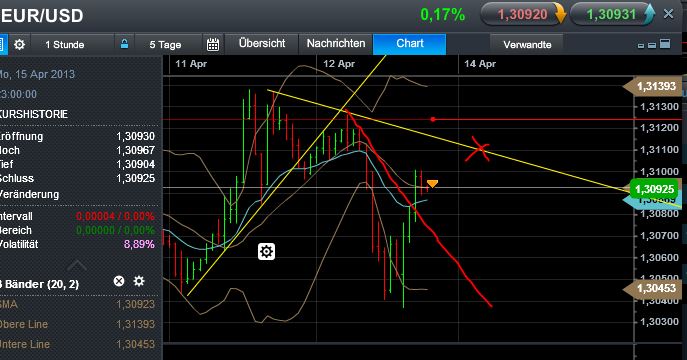
Task: Switch to the Nachrichten tab
Action: point(336,43)
